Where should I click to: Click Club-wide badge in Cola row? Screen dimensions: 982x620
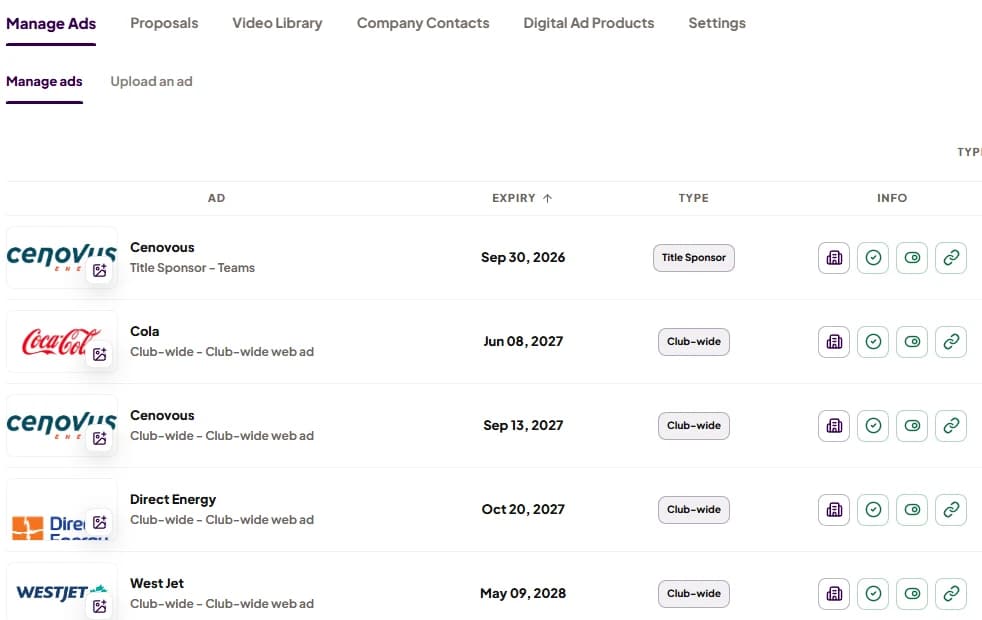tap(694, 342)
